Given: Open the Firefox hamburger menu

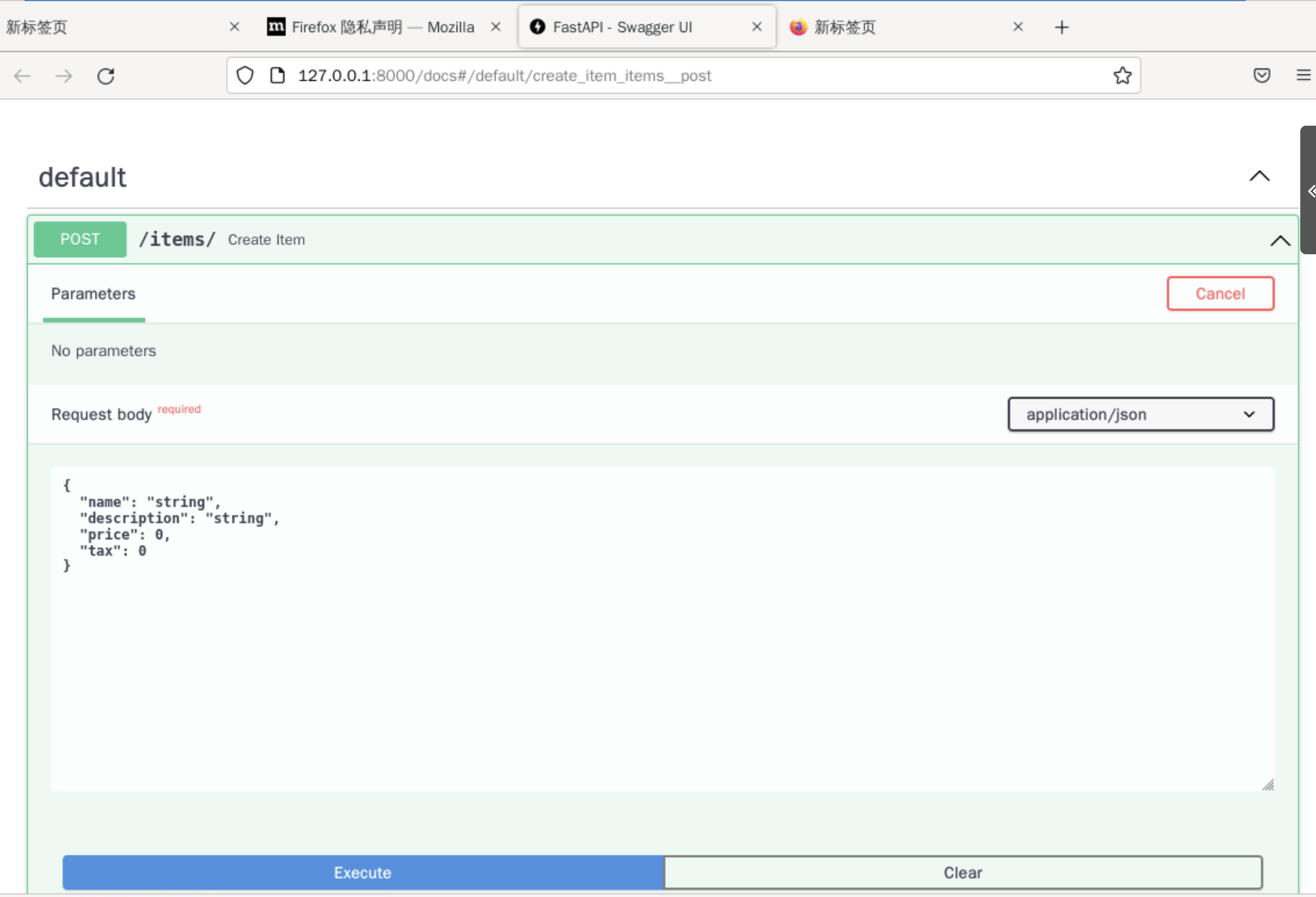Looking at the screenshot, I should click(x=1303, y=76).
